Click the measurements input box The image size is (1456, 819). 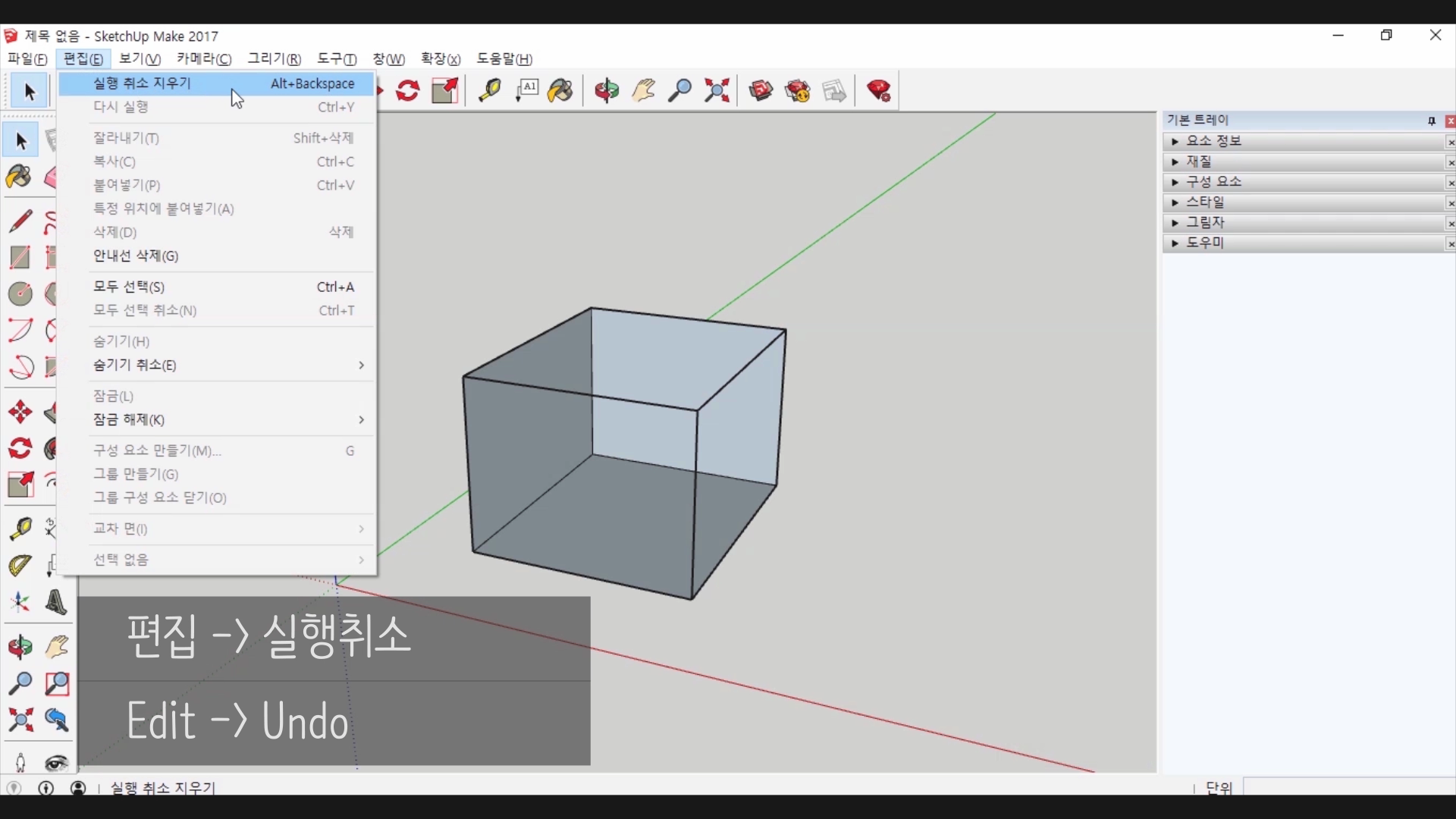[x=1348, y=787]
